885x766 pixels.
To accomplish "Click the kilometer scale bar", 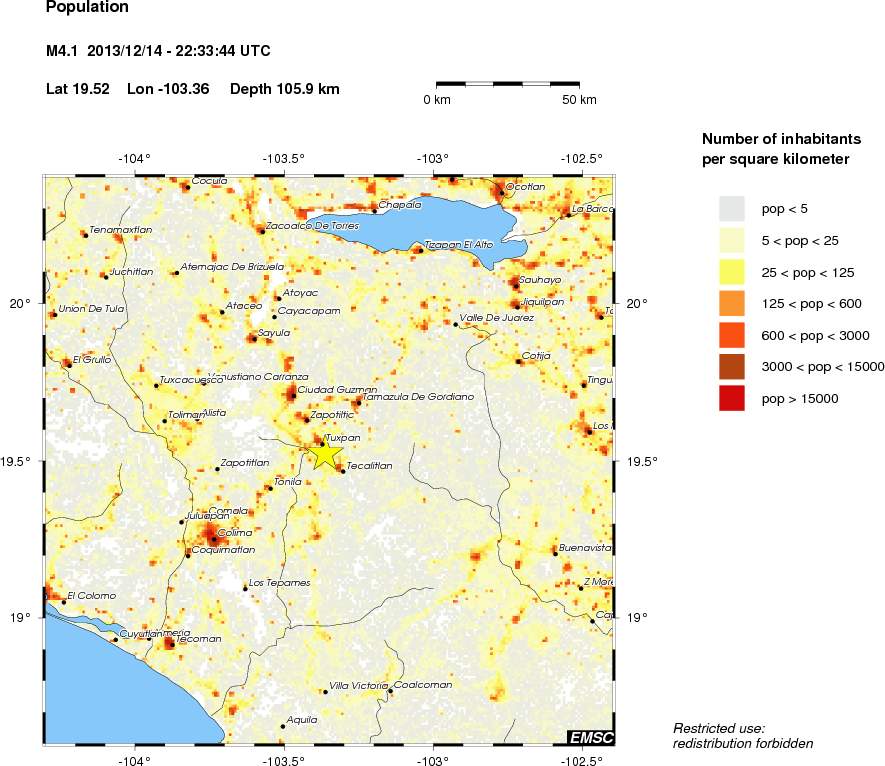I will [508, 84].
